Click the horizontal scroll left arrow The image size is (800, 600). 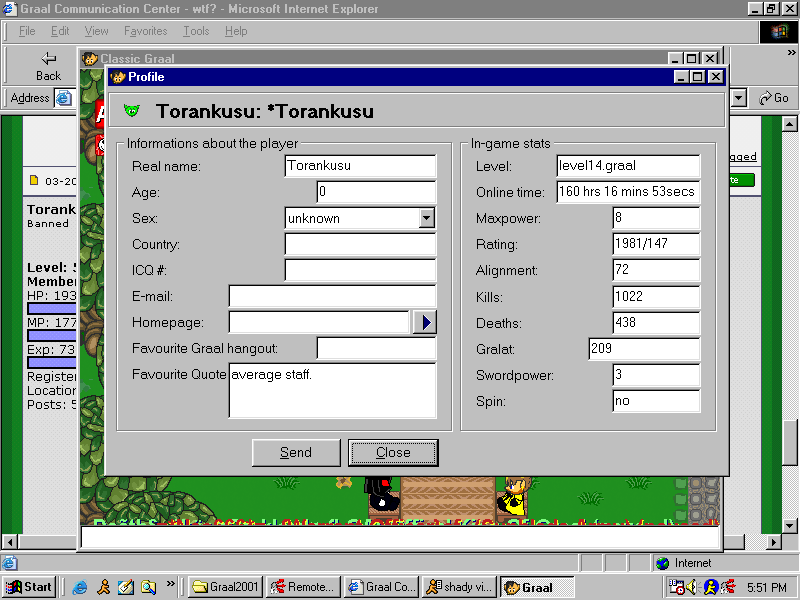tap(9, 542)
